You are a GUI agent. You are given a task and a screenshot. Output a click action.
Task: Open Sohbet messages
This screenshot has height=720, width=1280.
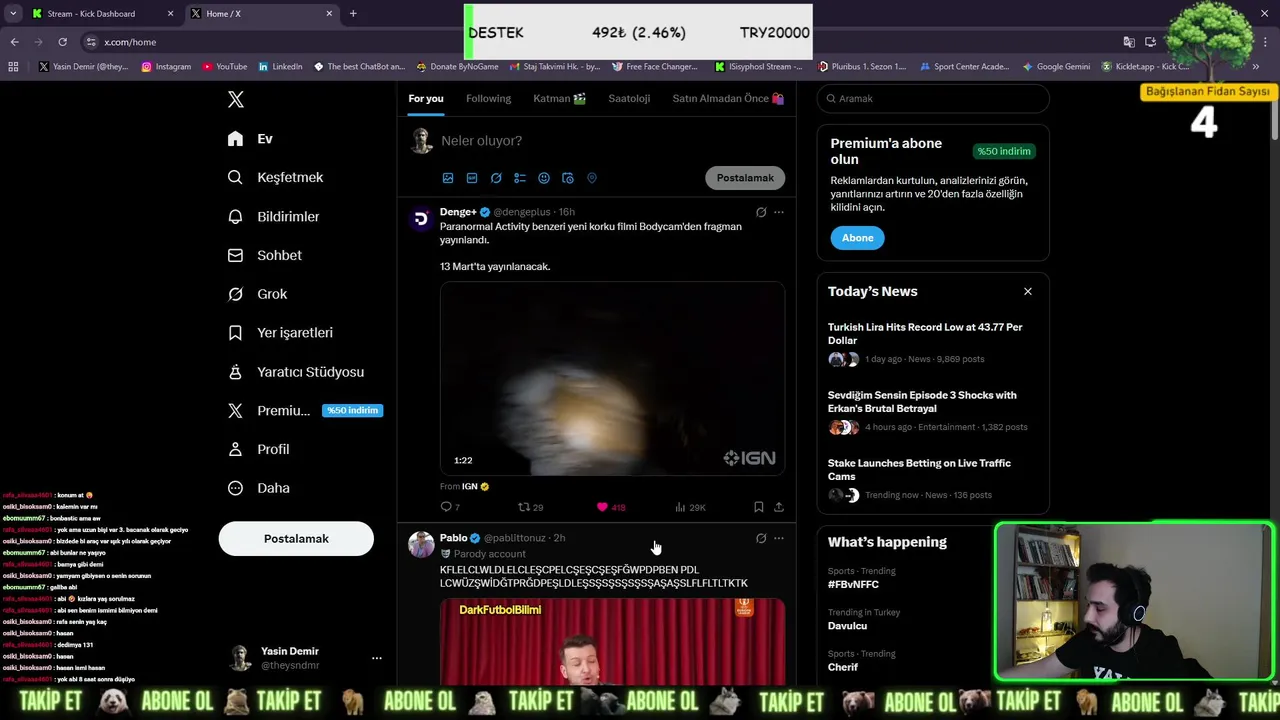[x=264, y=255]
